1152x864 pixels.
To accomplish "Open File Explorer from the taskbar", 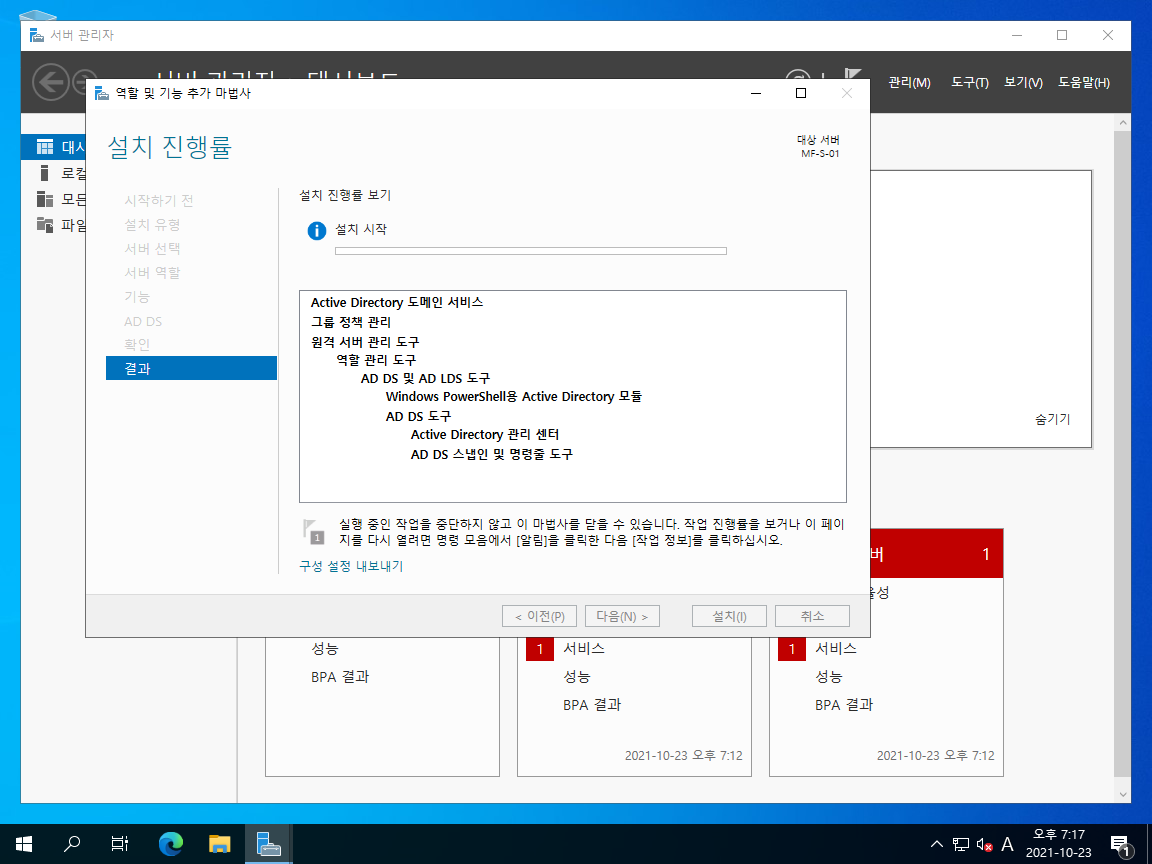I will point(219,843).
